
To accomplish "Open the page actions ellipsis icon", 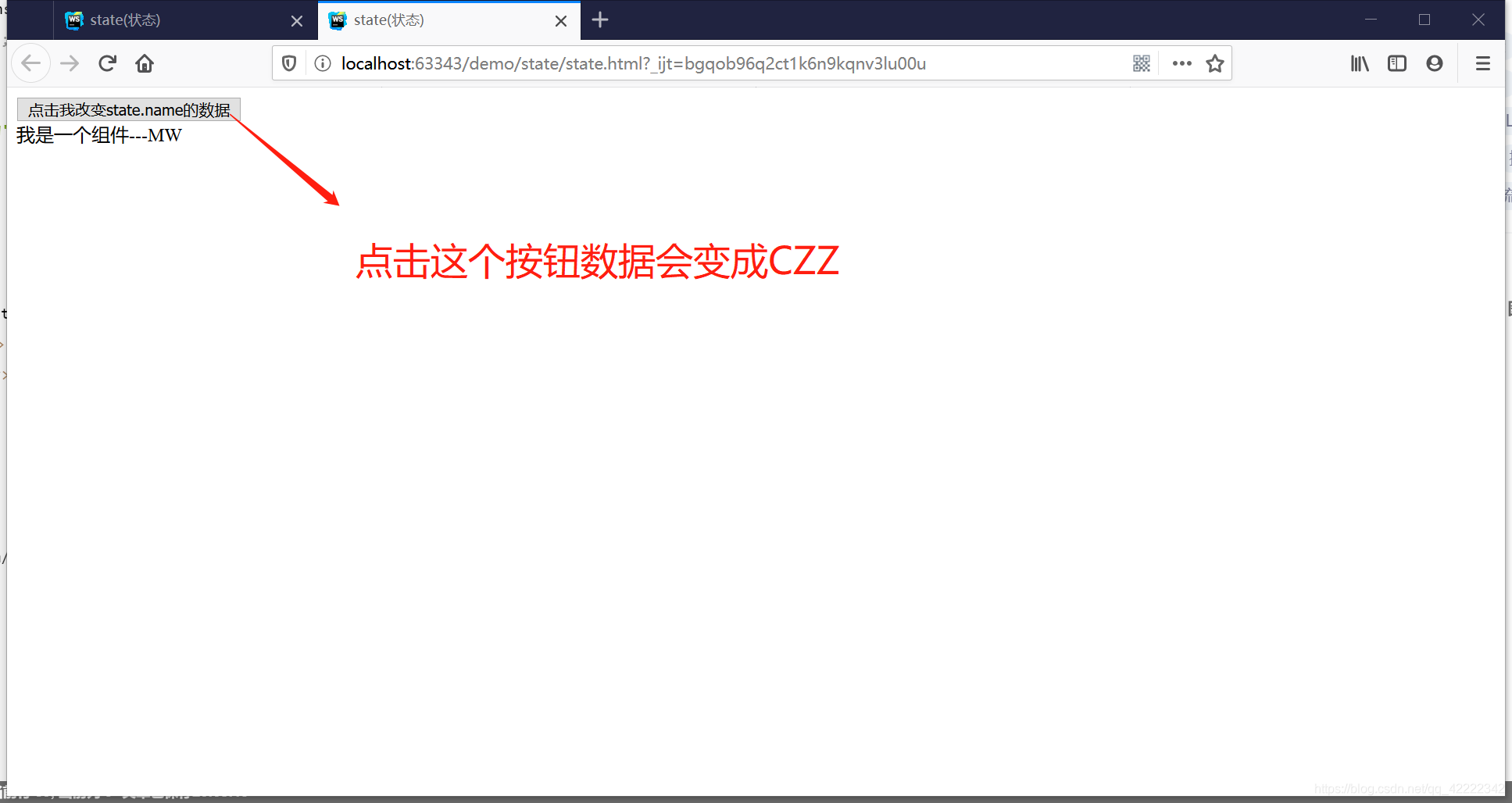I will point(1181,63).
